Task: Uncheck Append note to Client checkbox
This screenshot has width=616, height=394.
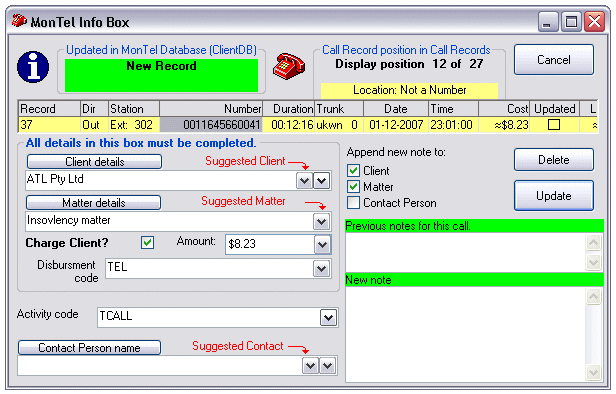Action: click(353, 170)
